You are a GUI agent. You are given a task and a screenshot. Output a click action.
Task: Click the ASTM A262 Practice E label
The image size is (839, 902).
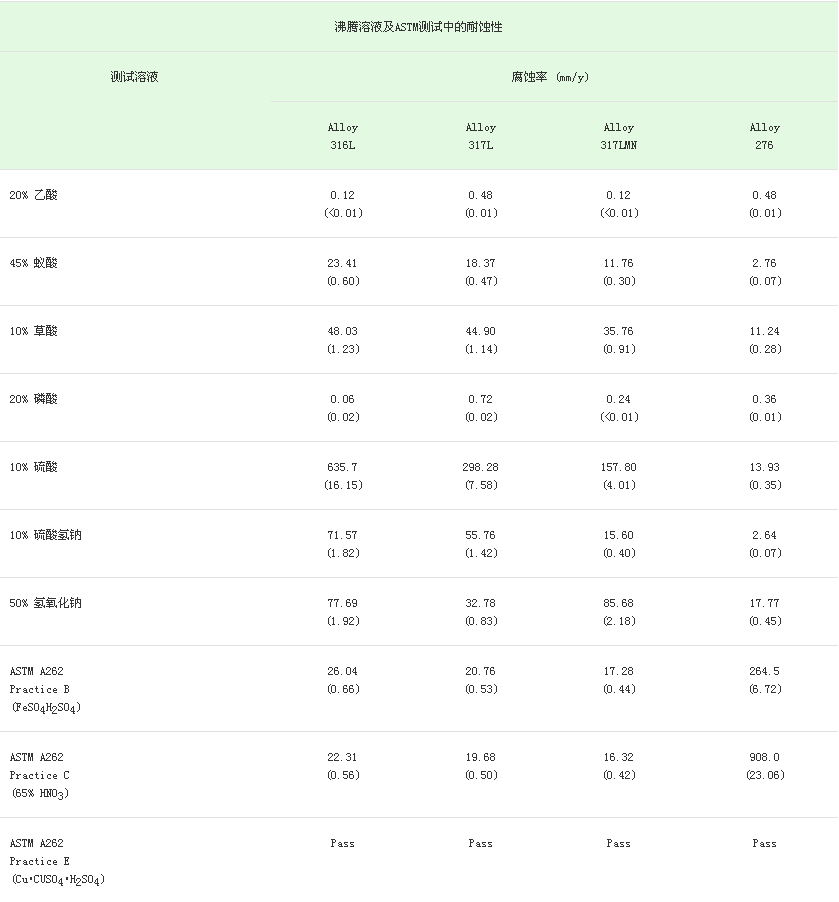point(58,861)
